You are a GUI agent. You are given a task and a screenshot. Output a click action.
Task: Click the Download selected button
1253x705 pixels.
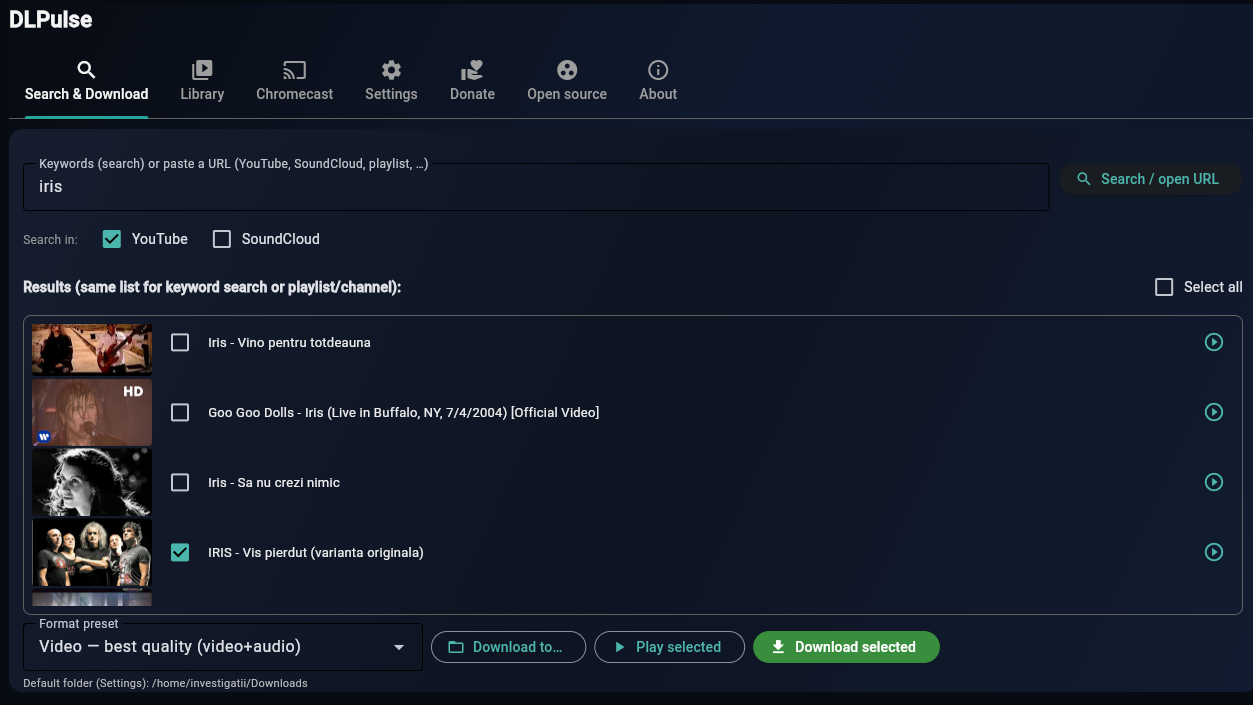tap(846, 647)
